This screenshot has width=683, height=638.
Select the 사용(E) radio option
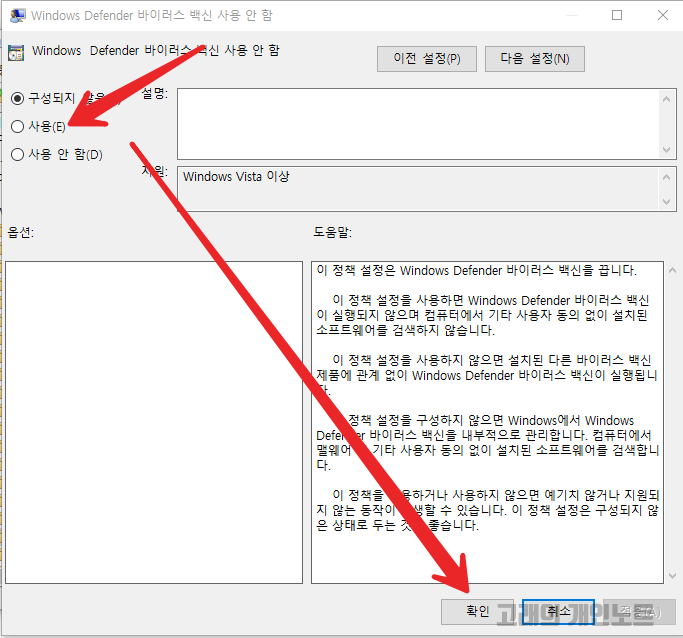point(17,127)
